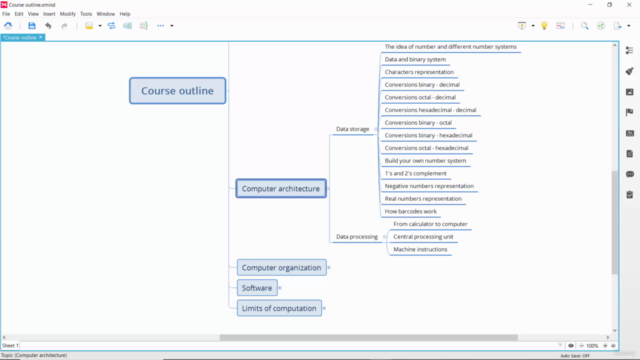
Task: Zoom out with the minus button
Action: click(x=581, y=345)
